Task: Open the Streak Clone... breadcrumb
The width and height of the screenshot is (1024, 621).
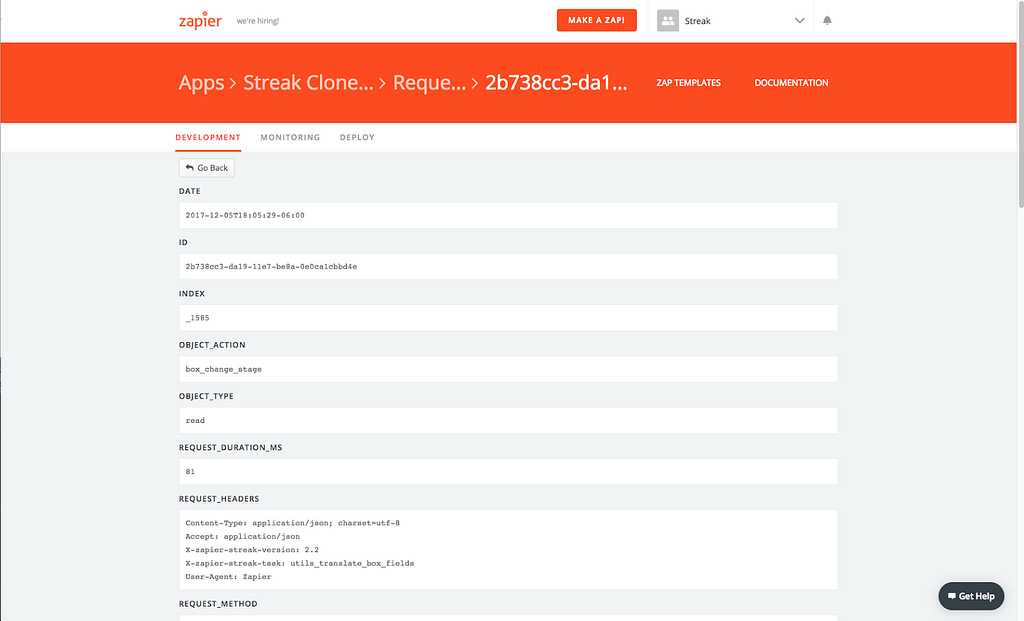Action: tap(308, 83)
